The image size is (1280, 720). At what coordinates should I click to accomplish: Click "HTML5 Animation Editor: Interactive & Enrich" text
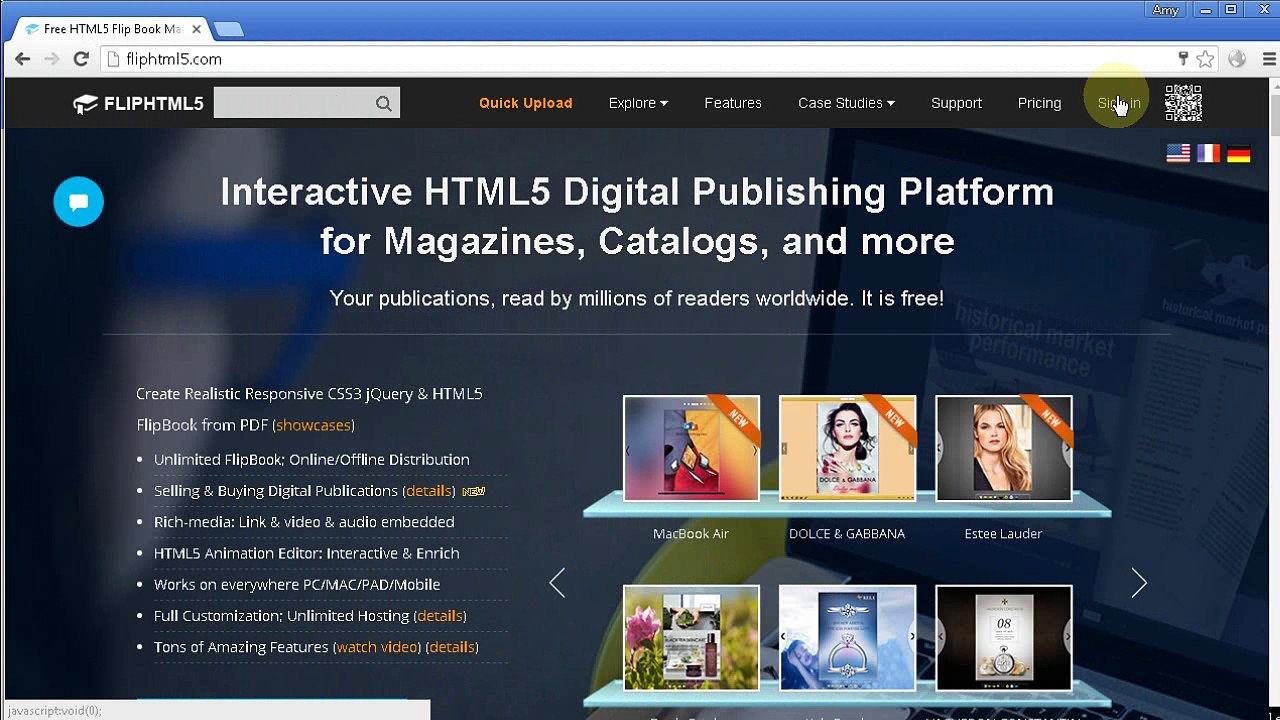[x=306, y=553]
